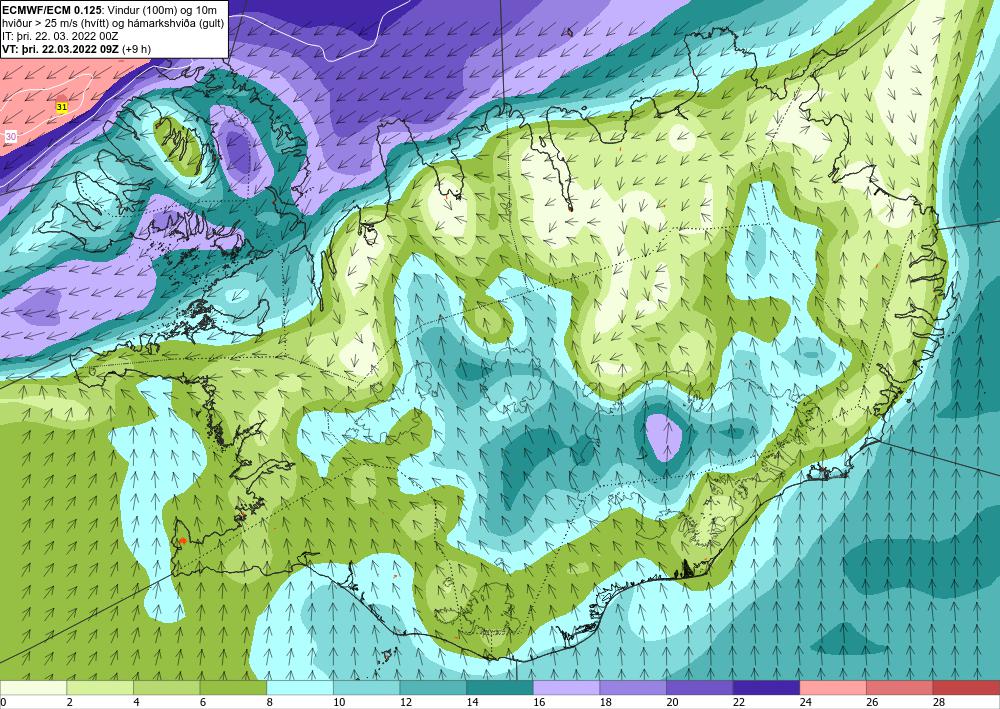Viewport: 1000px width, 709px height.
Task: Click the yellow '31' gust label
Action: click(62, 107)
